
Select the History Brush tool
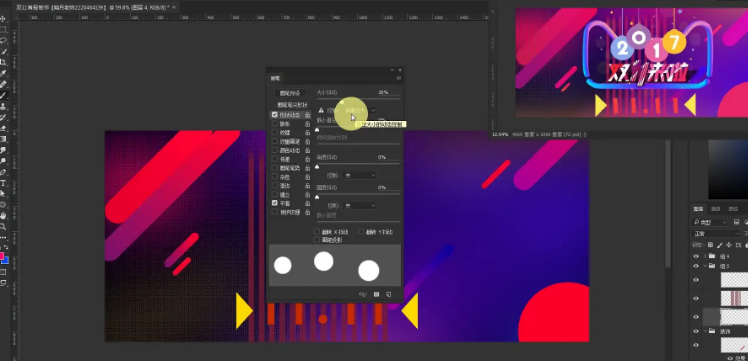coord(3,117)
